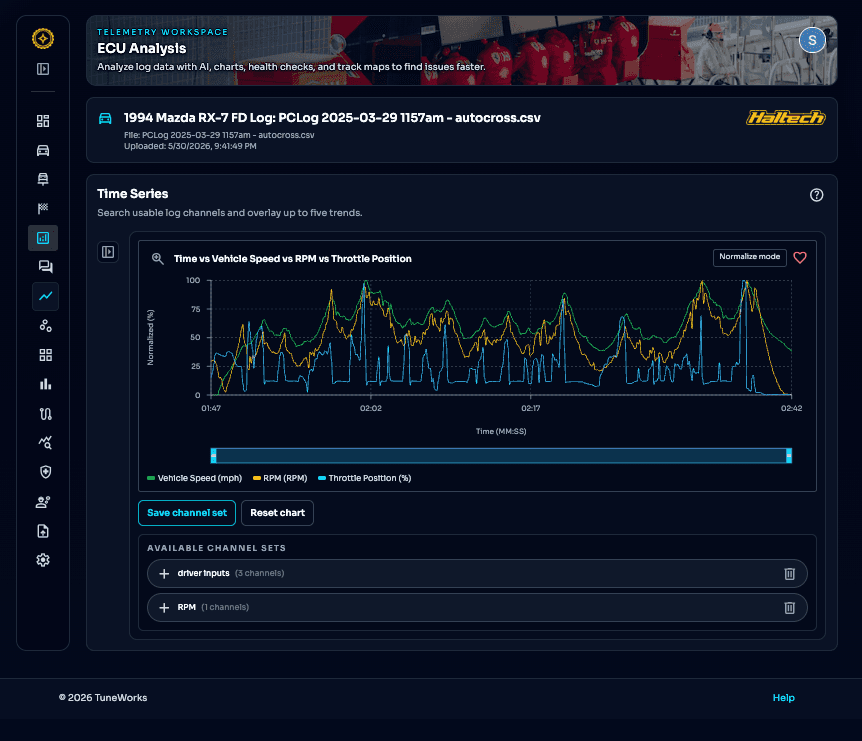The height and width of the screenshot is (741, 862).
Task: Click the car icon beside the log title
Action: 105,118
